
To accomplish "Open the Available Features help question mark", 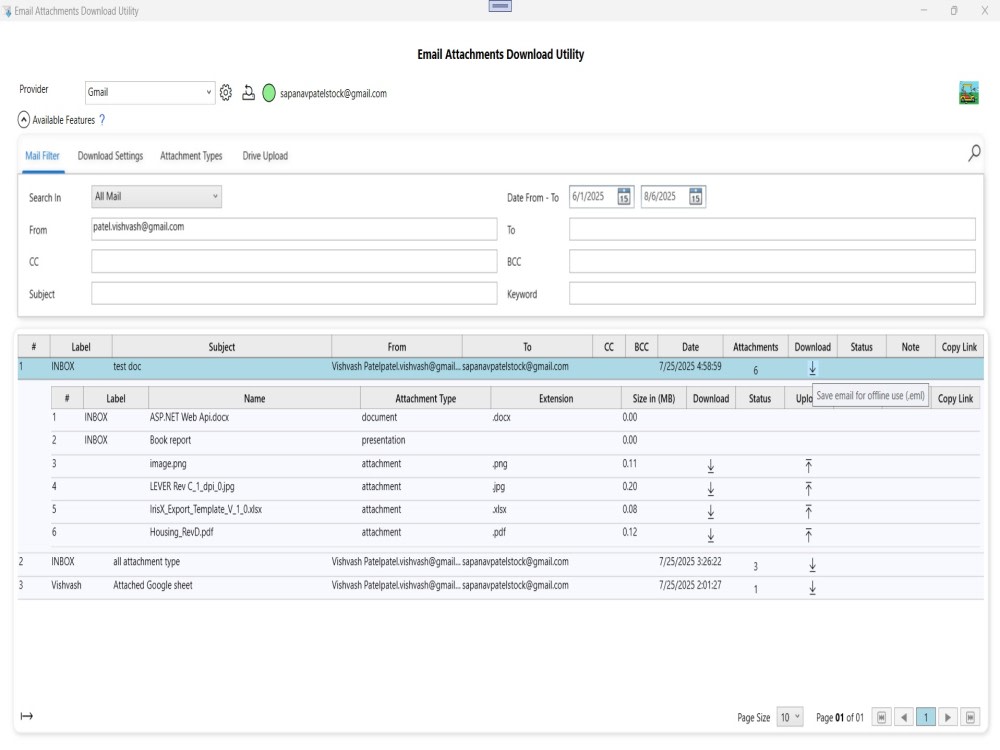I will pos(102,120).
